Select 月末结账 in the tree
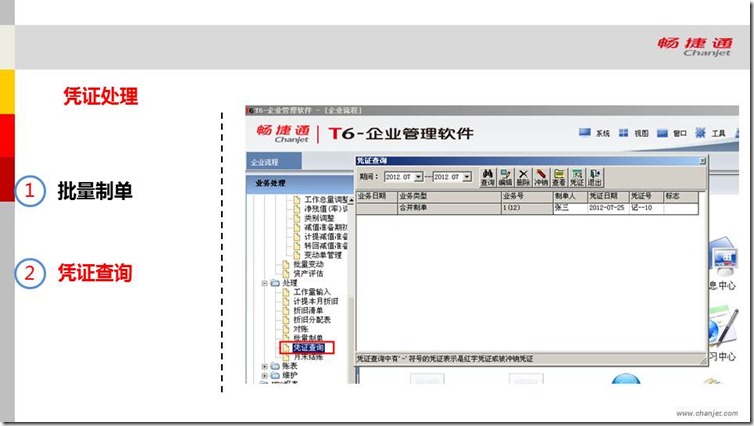754x426 pixels. point(308,357)
